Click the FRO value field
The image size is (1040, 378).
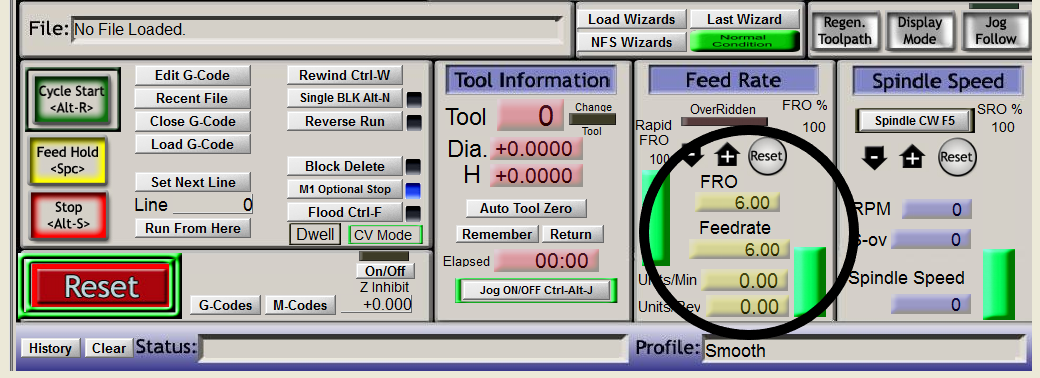pyautogui.click(x=738, y=202)
